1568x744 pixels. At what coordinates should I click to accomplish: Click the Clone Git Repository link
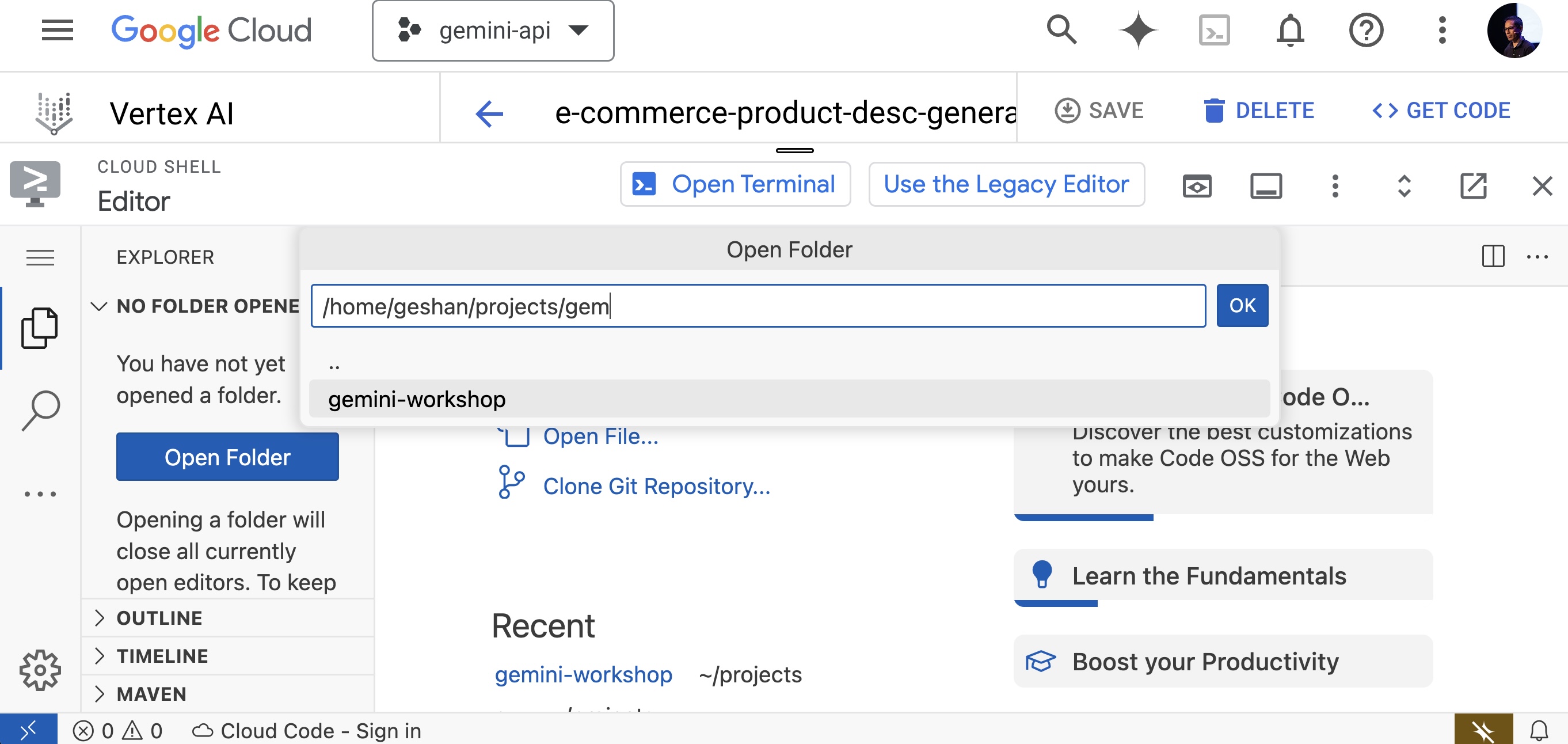[x=656, y=486]
